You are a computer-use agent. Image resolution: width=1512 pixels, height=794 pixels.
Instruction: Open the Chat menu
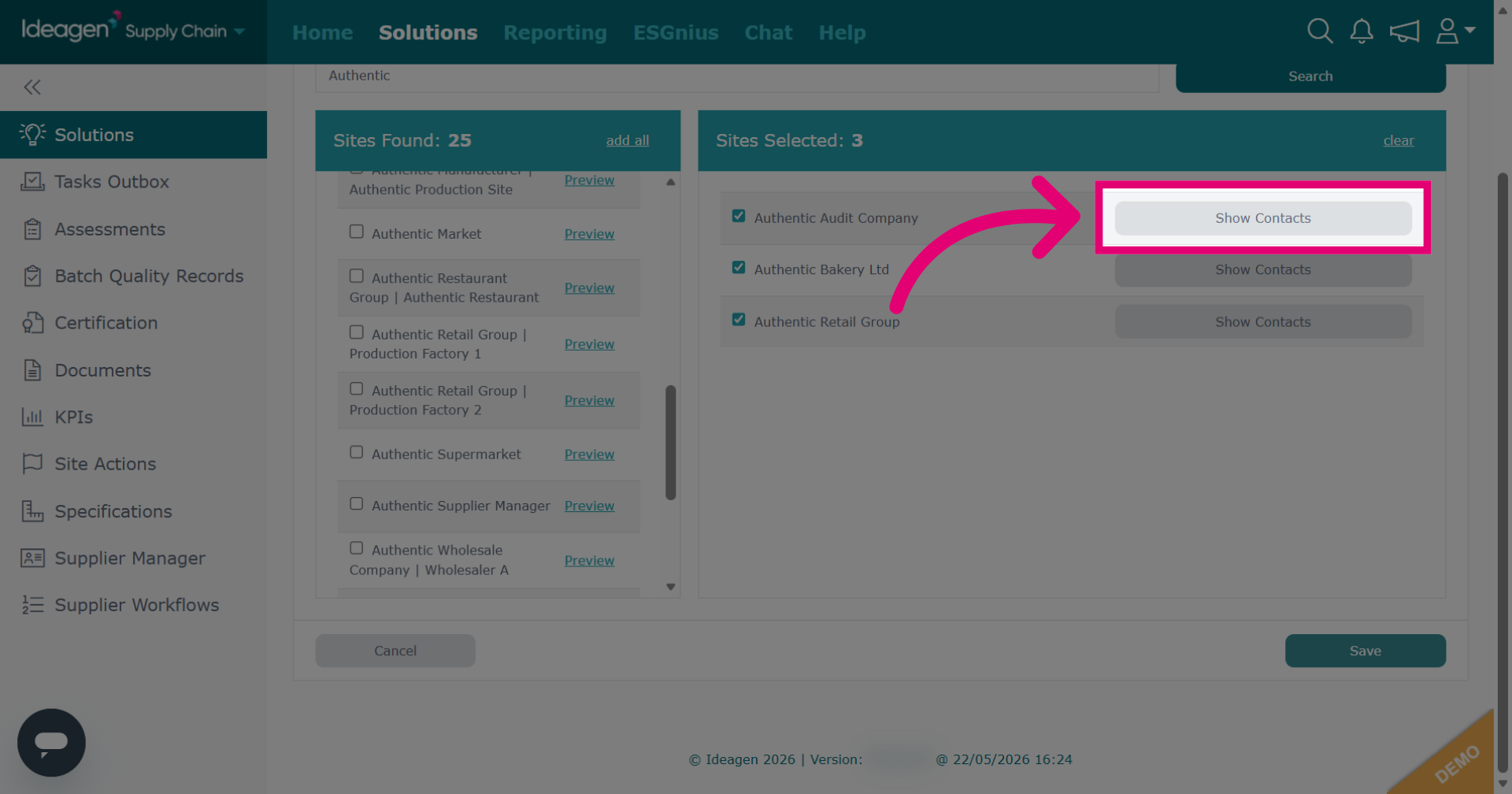[769, 32]
